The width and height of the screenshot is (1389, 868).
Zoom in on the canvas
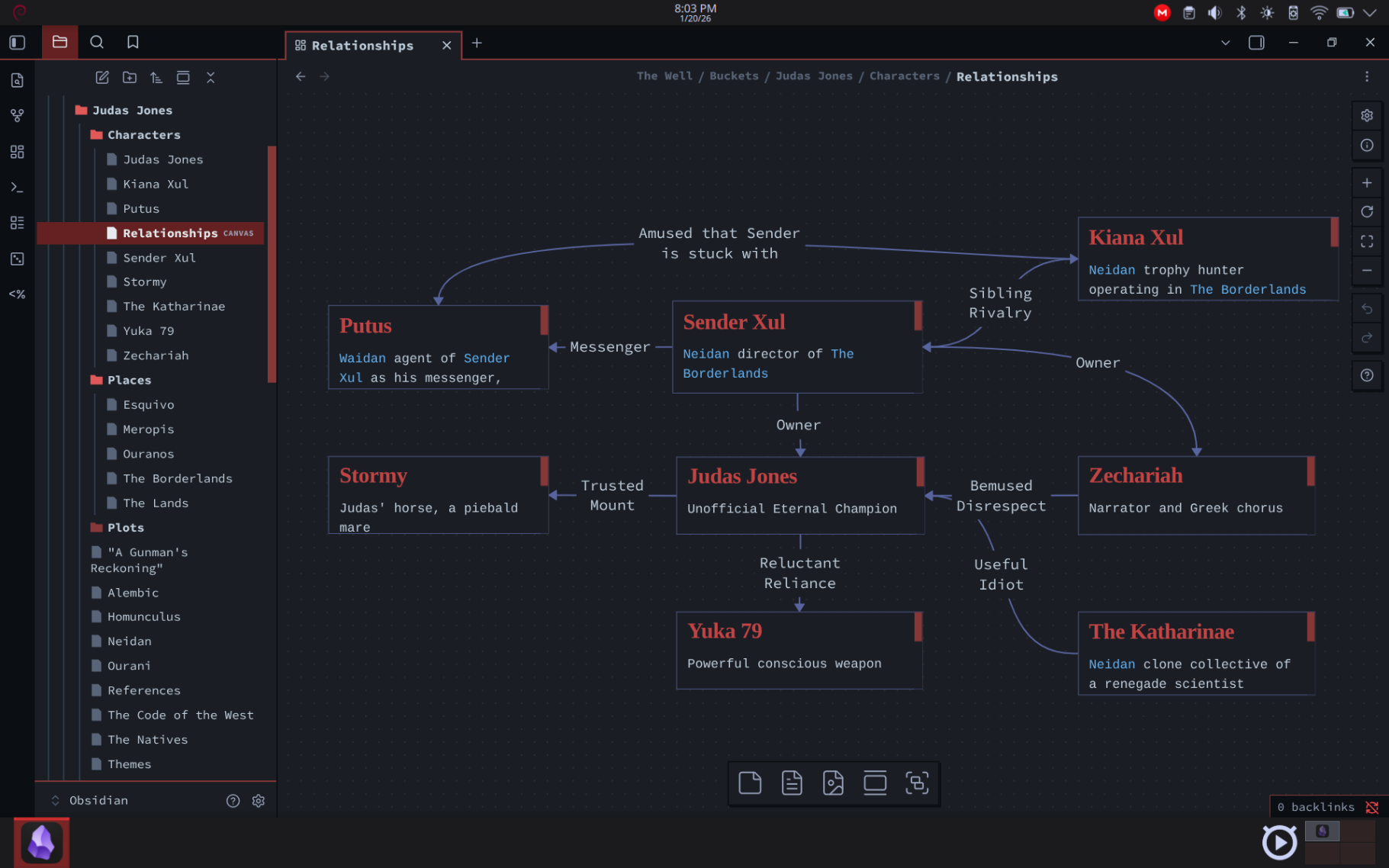[1366, 183]
